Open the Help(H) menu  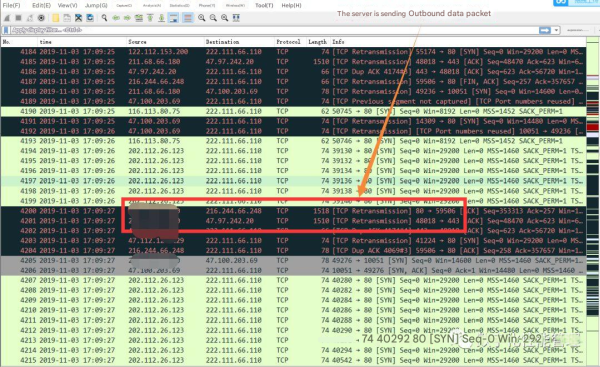coord(291,5)
